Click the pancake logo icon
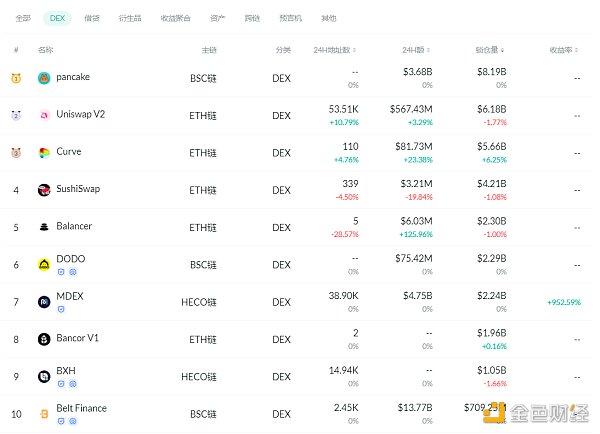Image resolution: width=600 pixels, height=434 pixels. point(44,78)
